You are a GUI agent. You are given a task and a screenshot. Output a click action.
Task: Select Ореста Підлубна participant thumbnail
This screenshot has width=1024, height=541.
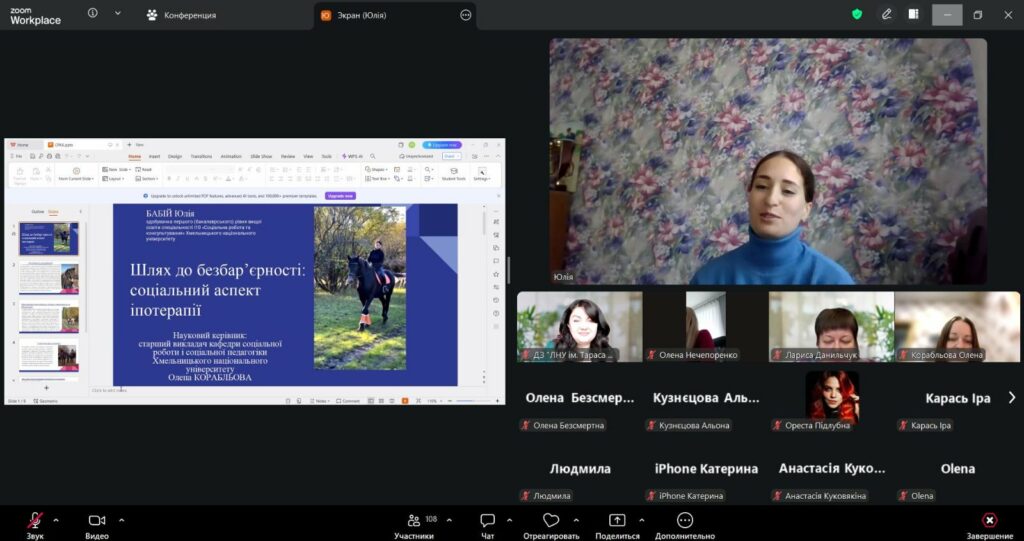[x=832, y=397]
